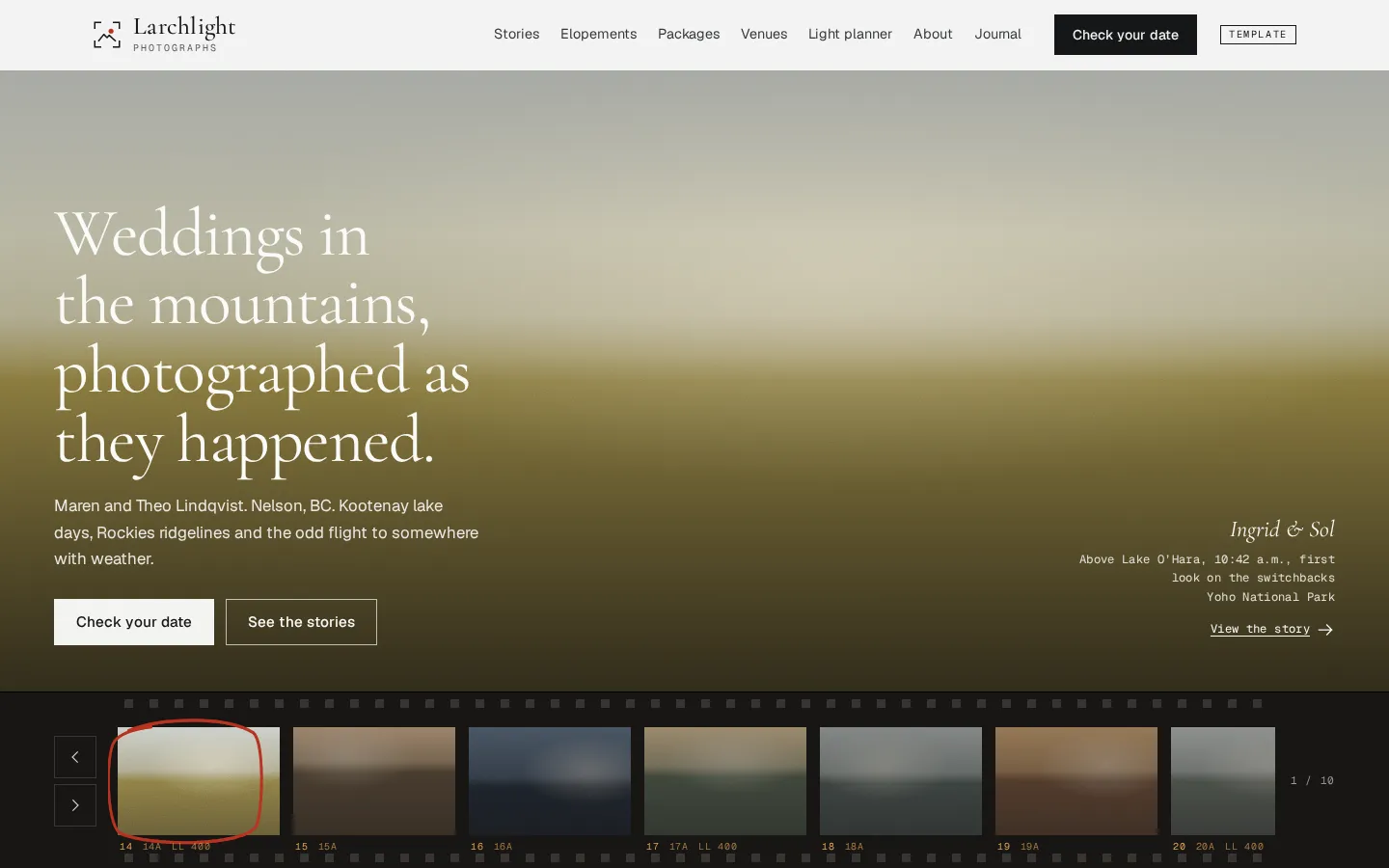Screen dimensions: 1389x868
Task: Click the Above Lake O'Hara caption text
Action: [1207, 569]
